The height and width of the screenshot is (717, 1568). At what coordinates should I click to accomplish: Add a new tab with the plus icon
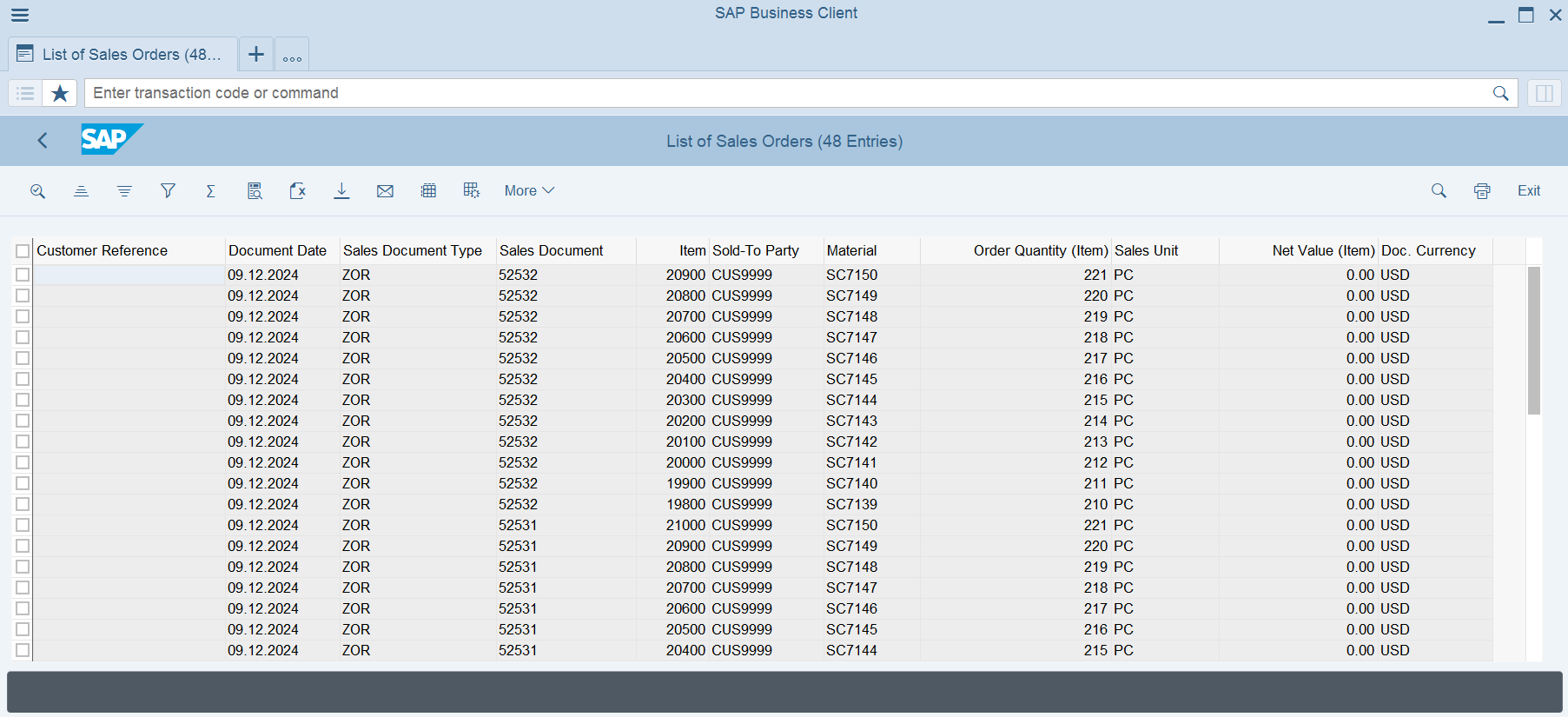pos(256,54)
